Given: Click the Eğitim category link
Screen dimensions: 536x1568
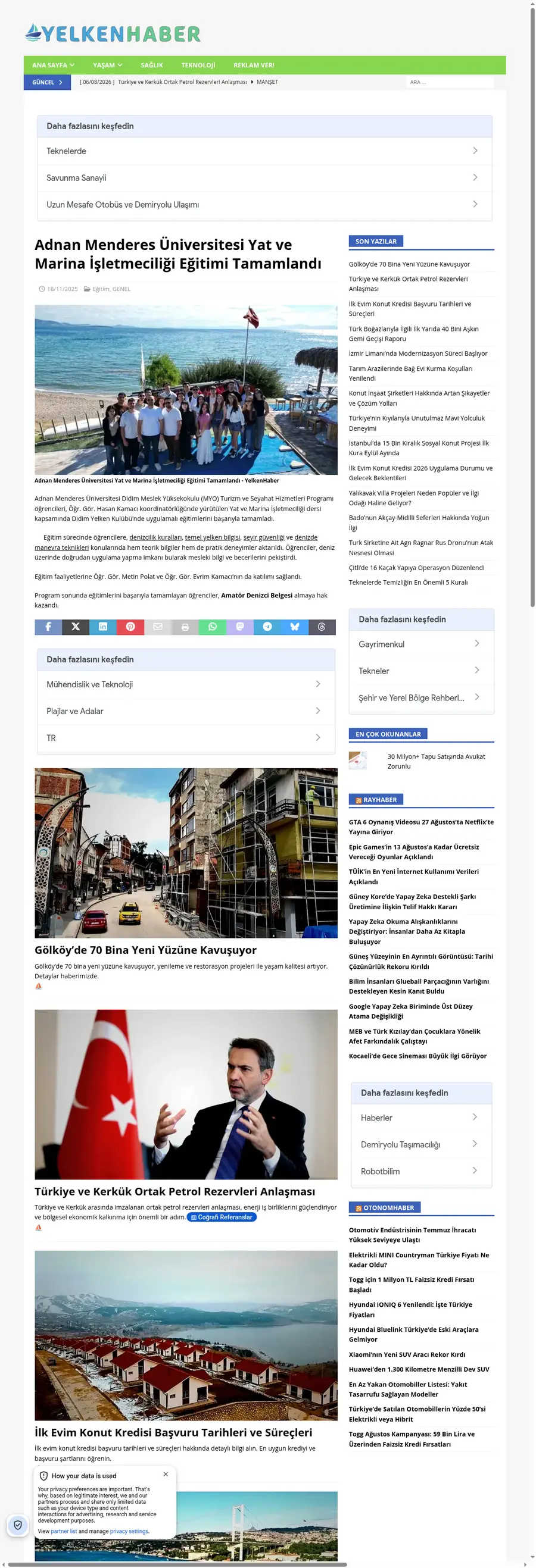Looking at the screenshot, I should [x=101, y=289].
